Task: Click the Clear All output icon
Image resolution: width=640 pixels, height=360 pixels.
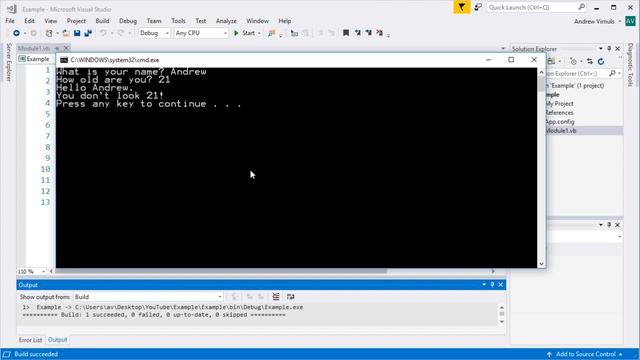Action: (x=276, y=297)
